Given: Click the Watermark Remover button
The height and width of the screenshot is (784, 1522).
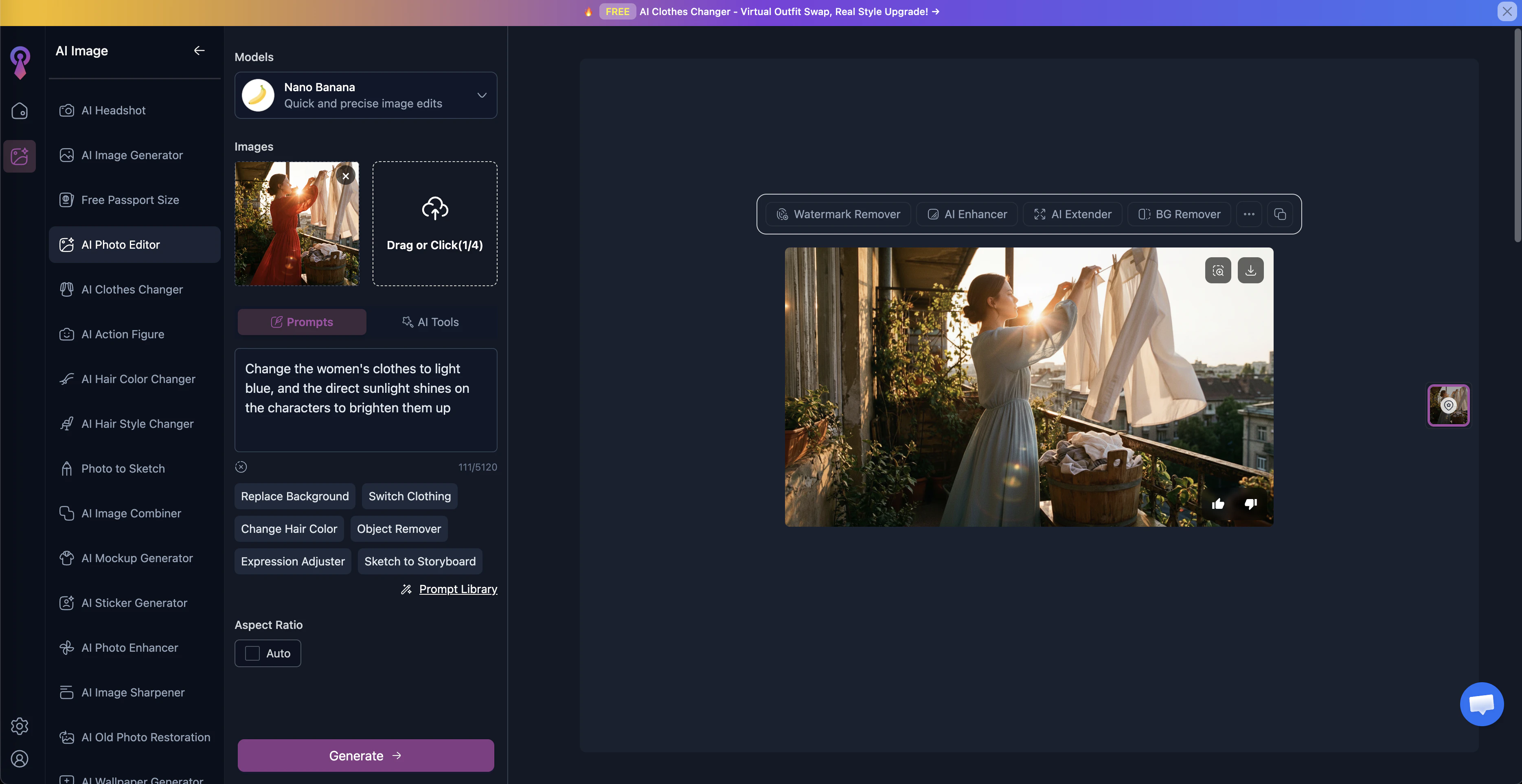Looking at the screenshot, I should pyautogui.click(x=838, y=215).
